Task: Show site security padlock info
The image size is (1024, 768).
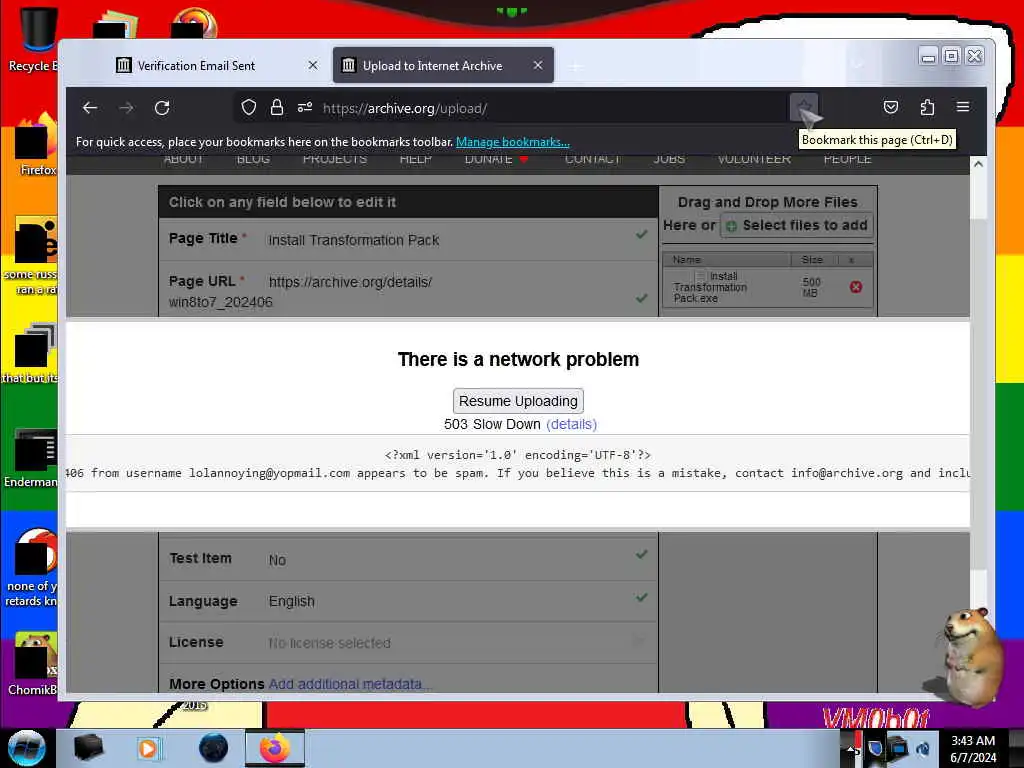Action: point(277,107)
